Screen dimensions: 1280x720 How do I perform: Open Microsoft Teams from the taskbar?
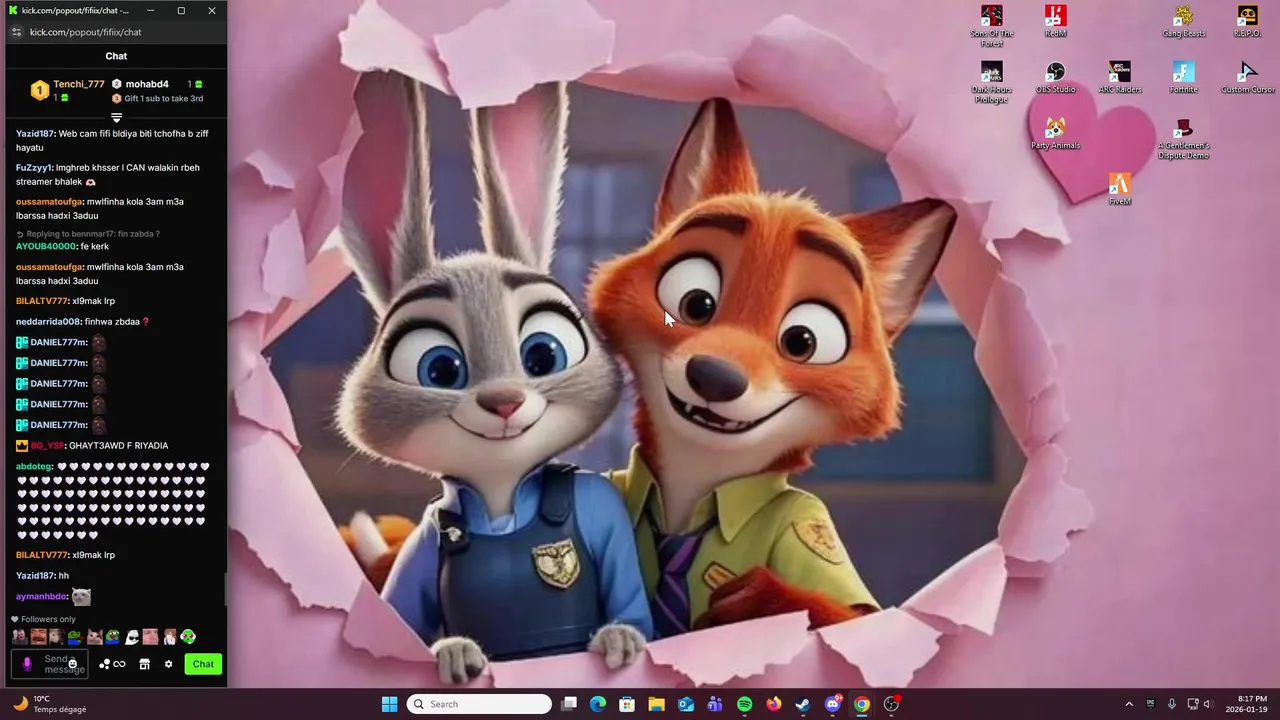pos(715,704)
